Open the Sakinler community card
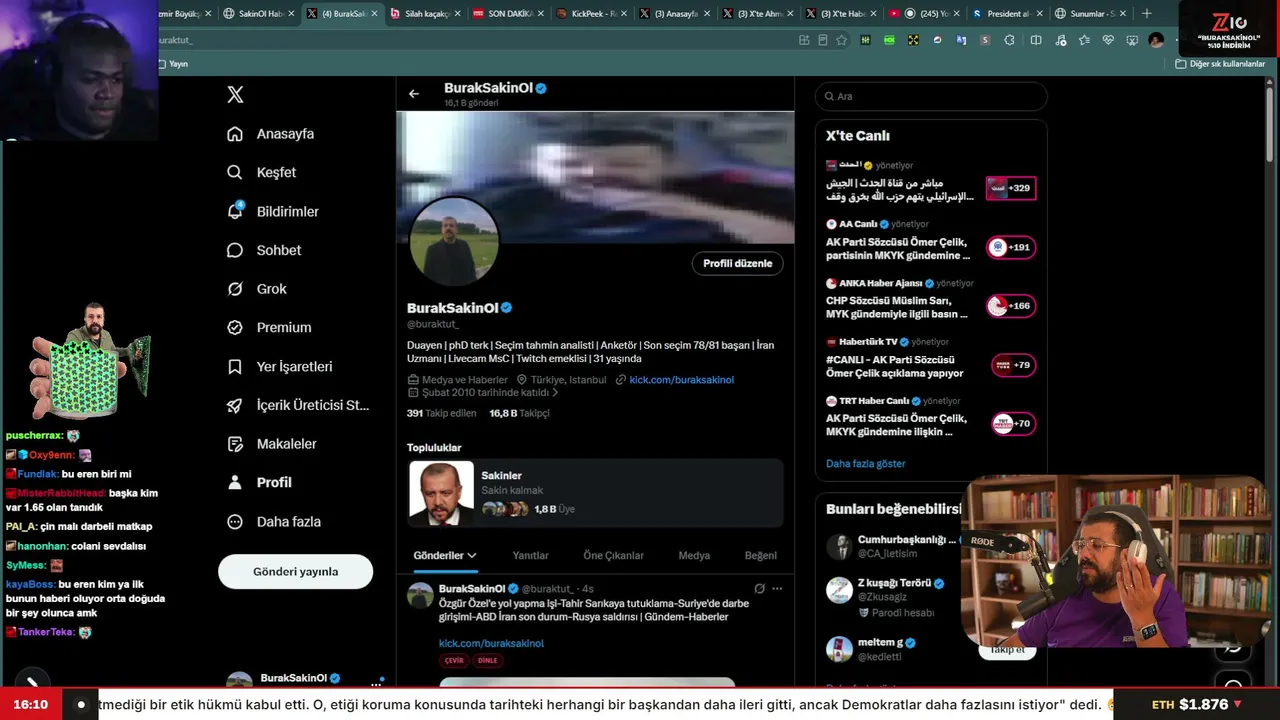The image size is (1280, 720). pos(595,492)
